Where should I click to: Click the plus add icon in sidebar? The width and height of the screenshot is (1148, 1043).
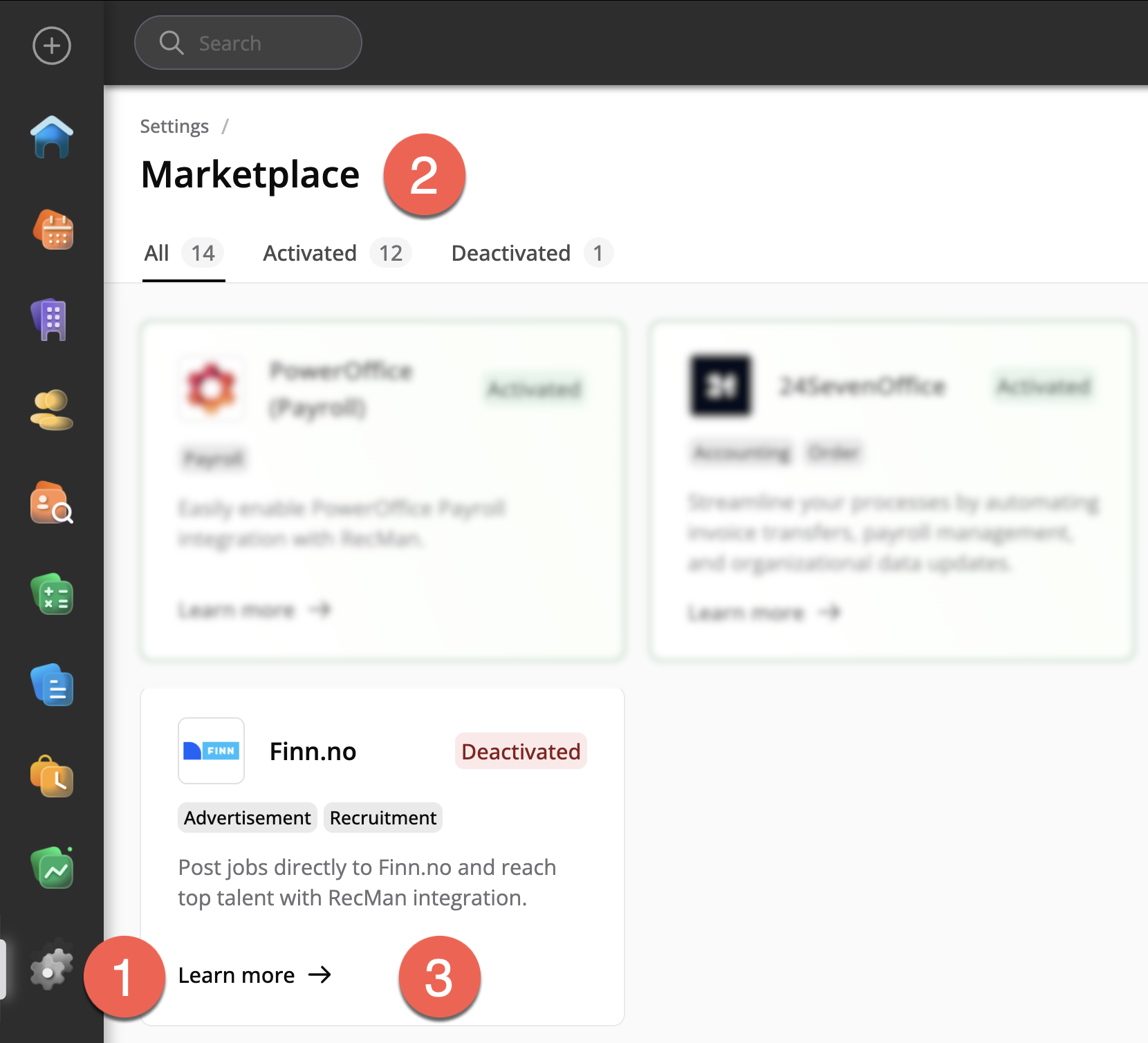coord(52,46)
